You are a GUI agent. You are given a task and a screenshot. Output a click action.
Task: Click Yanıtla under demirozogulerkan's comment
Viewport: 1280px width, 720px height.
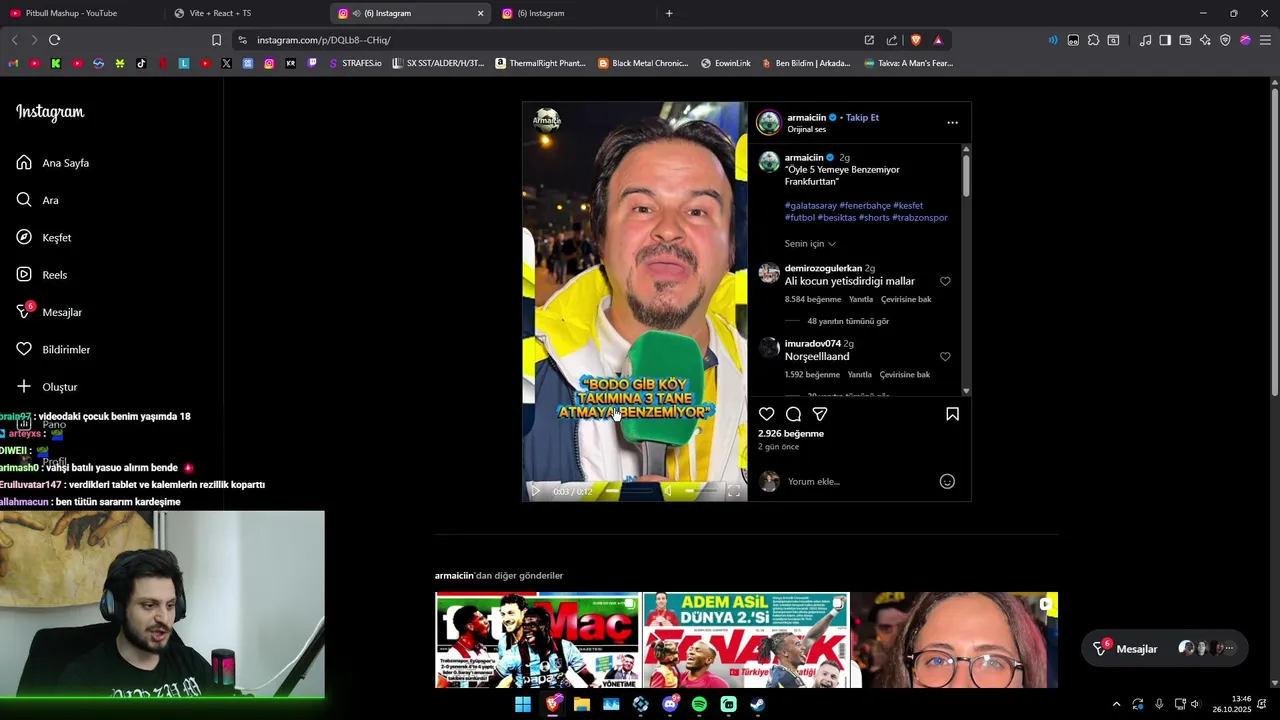pos(861,300)
